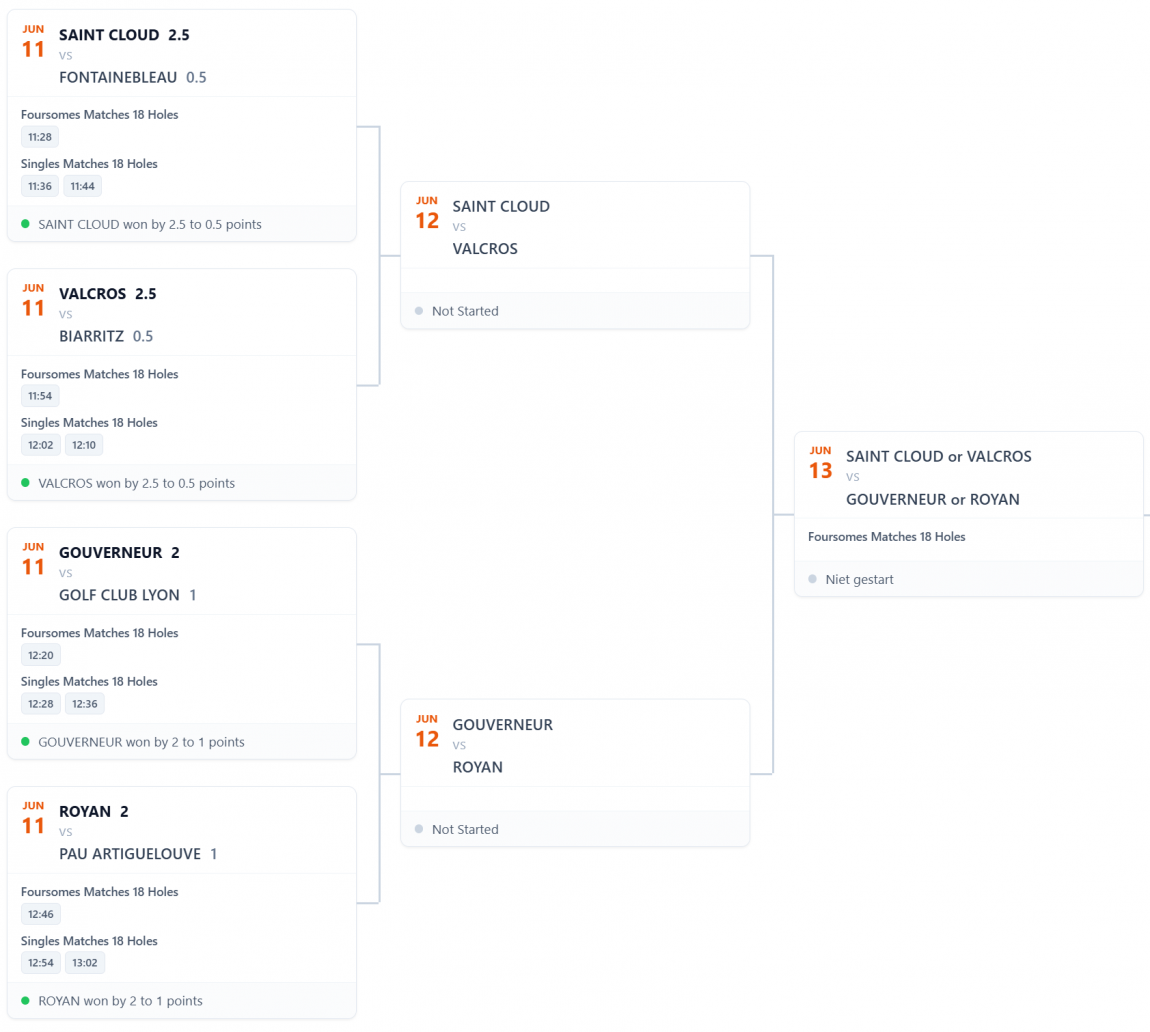Select the 12:36 singles match chip
Viewport: 1150px width, 1032px height.
click(84, 704)
